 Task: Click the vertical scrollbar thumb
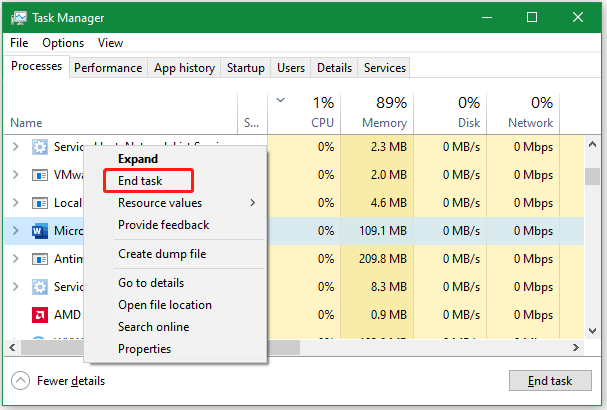pyautogui.click(x=592, y=177)
